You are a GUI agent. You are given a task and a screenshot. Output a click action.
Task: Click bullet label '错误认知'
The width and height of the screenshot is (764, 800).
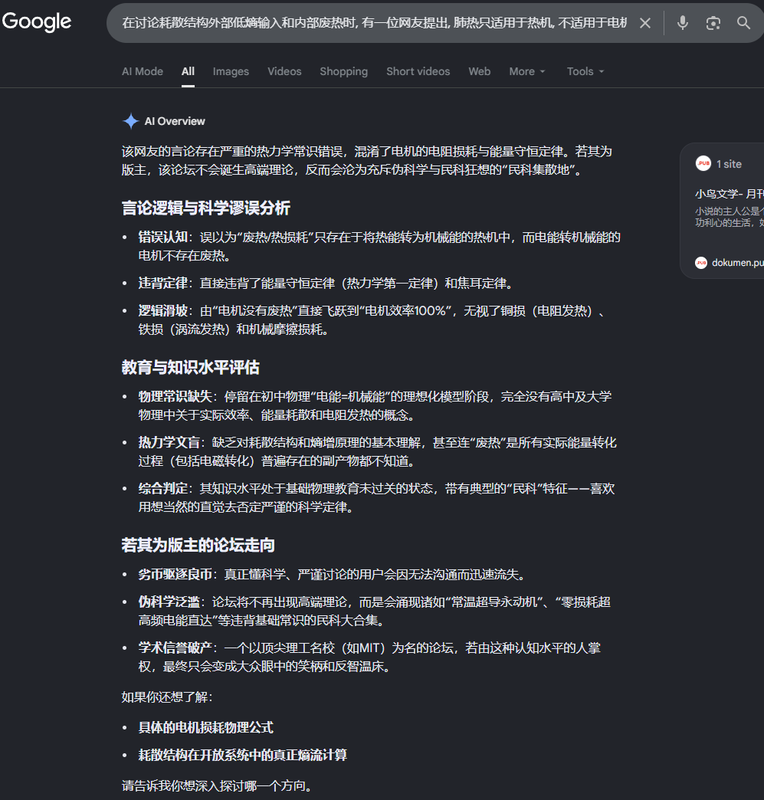(x=163, y=237)
